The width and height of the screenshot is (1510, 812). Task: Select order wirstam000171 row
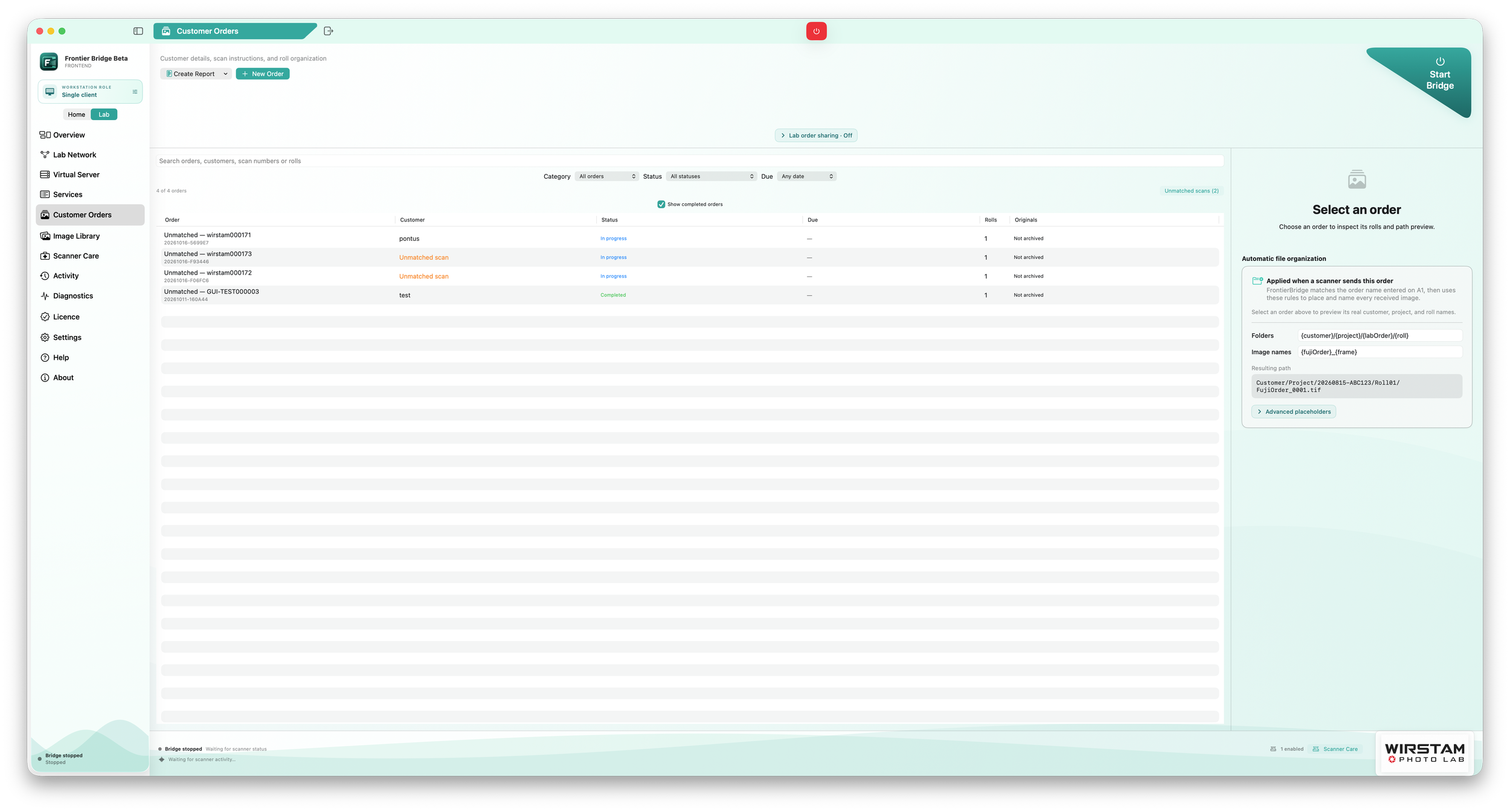[690, 238]
